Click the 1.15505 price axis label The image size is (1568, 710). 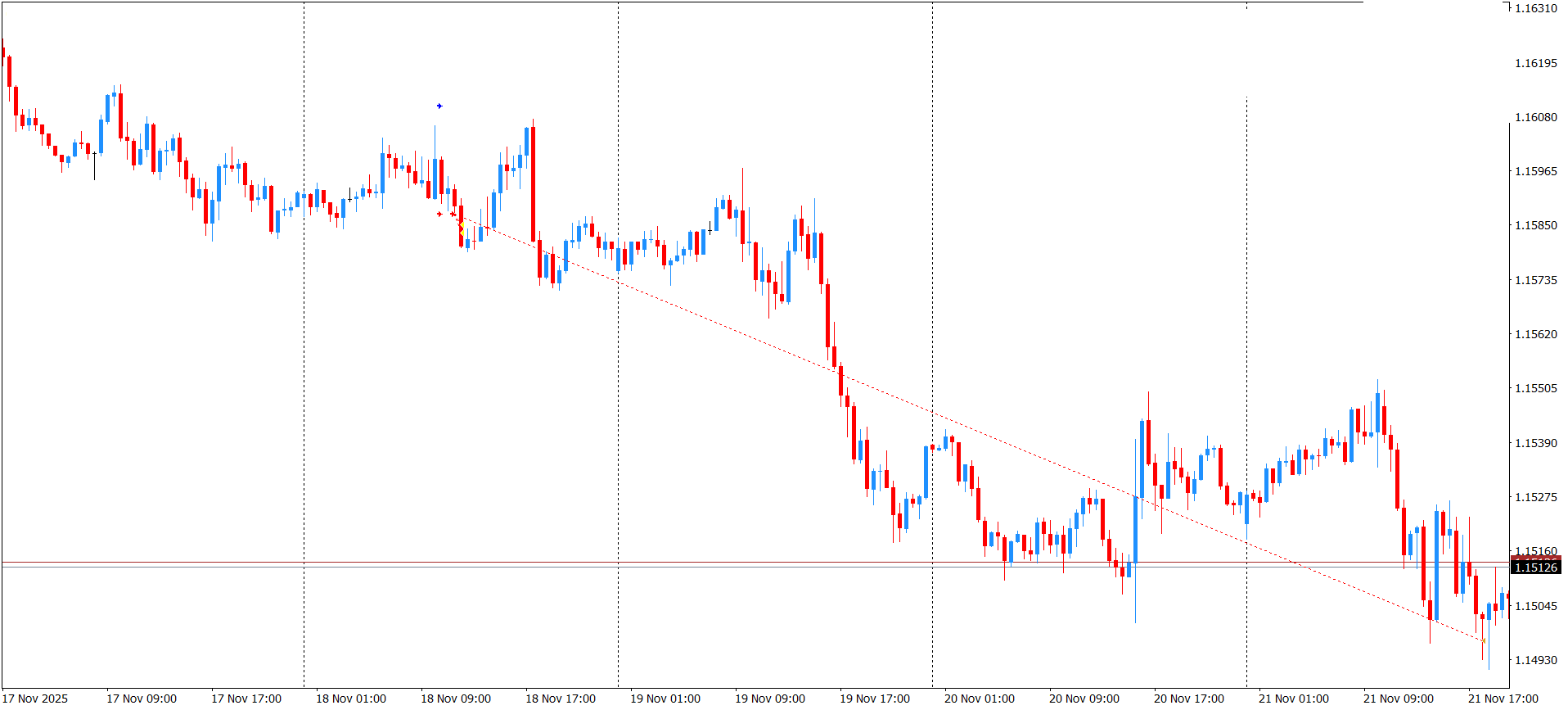tap(1536, 388)
